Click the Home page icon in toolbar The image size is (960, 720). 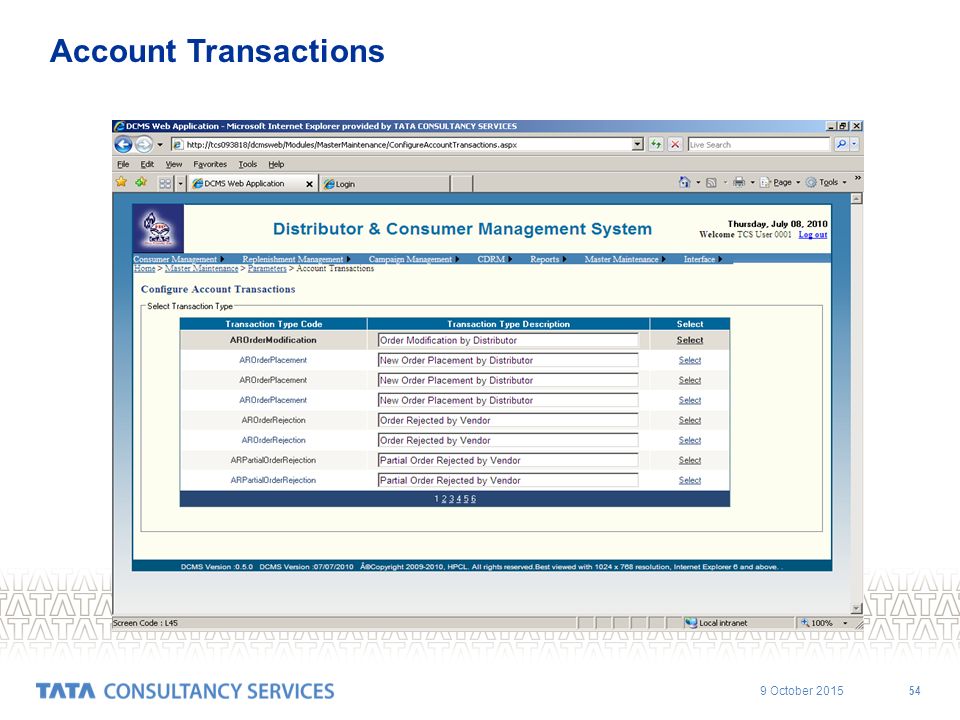pyautogui.click(x=684, y=182)
